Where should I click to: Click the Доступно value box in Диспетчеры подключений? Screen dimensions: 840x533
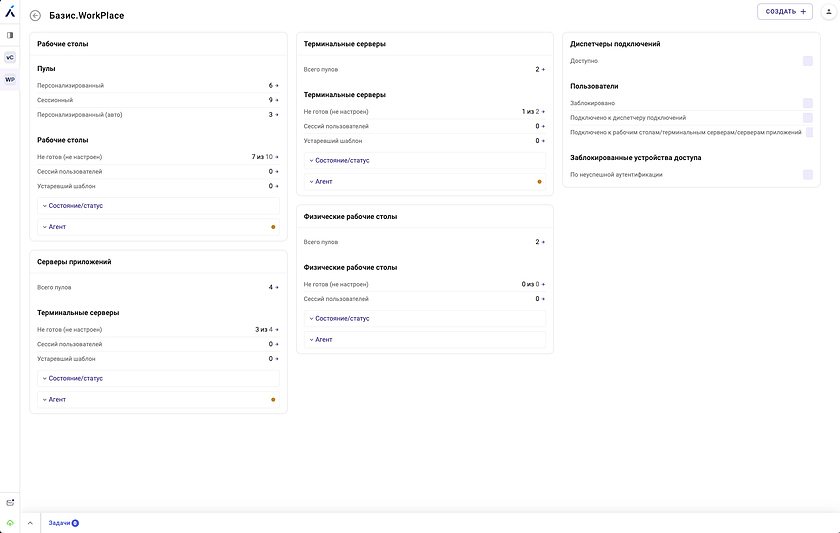(807, 61)
